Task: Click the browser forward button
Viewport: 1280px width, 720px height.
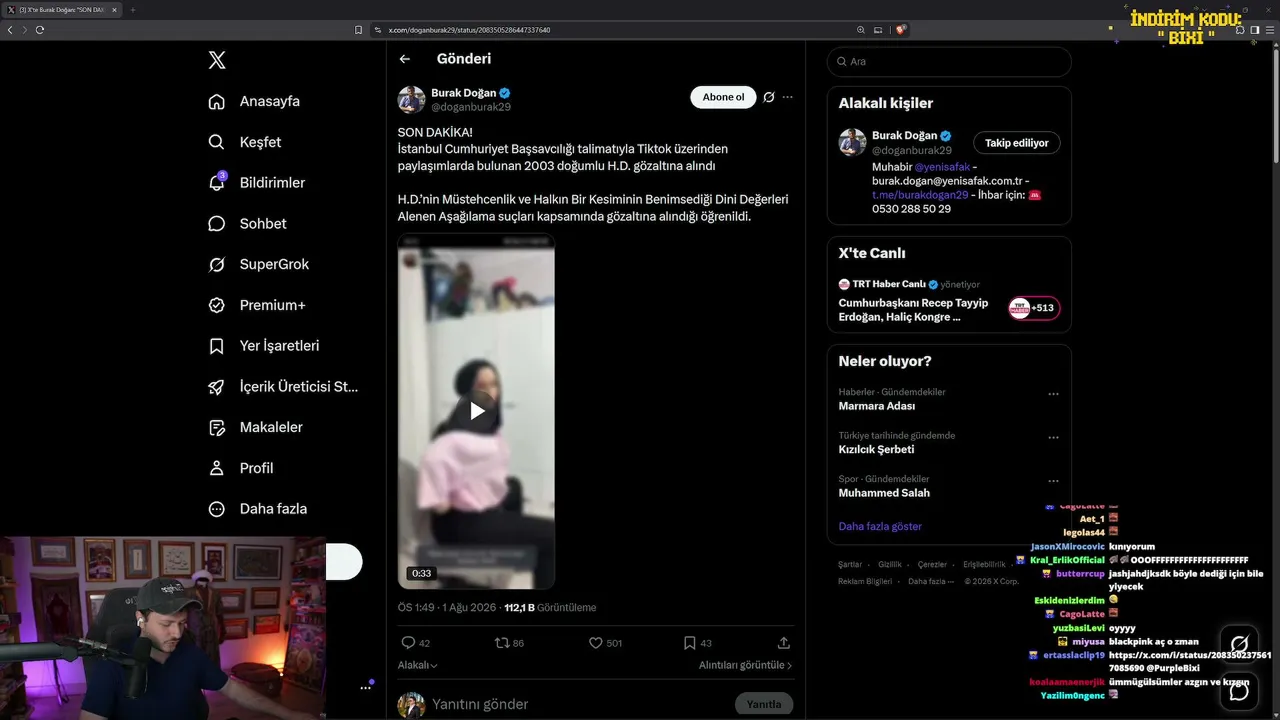Action: click(24, 30)
